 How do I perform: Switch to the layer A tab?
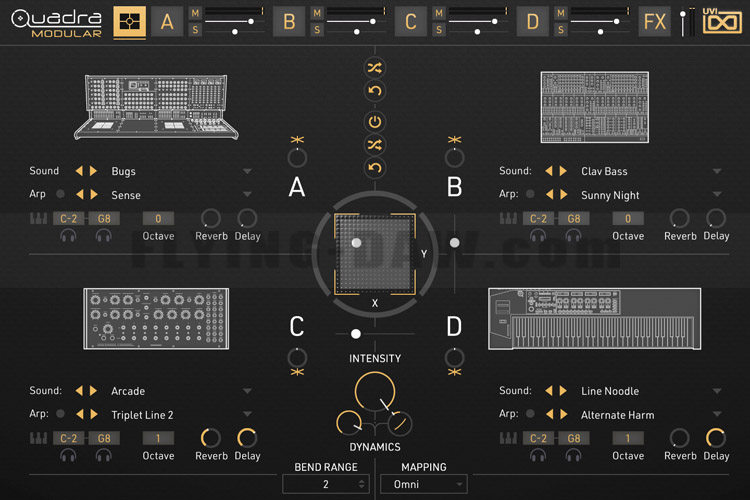pos(167,22)
